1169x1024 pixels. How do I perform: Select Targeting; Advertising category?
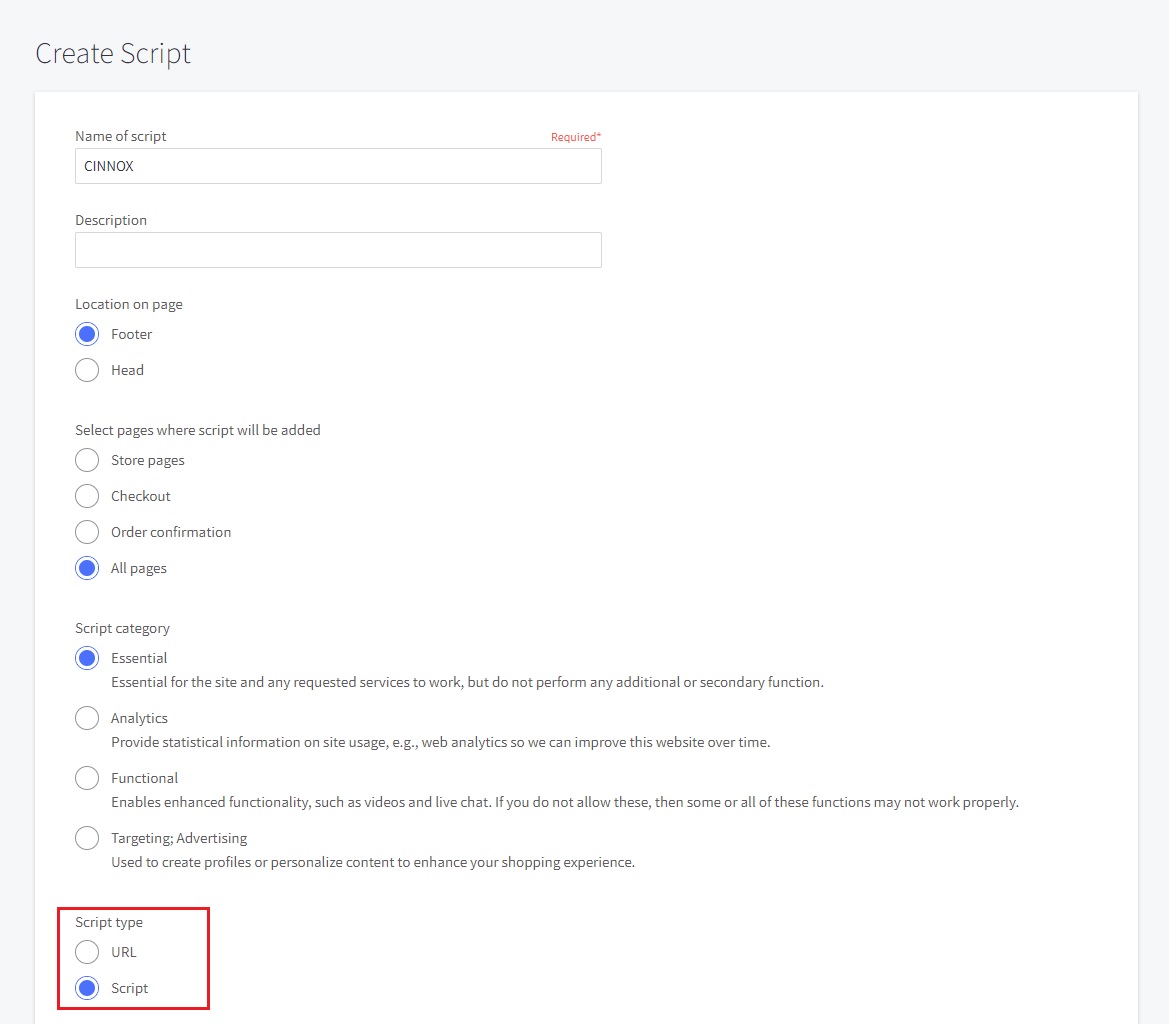tap(87, 838)
